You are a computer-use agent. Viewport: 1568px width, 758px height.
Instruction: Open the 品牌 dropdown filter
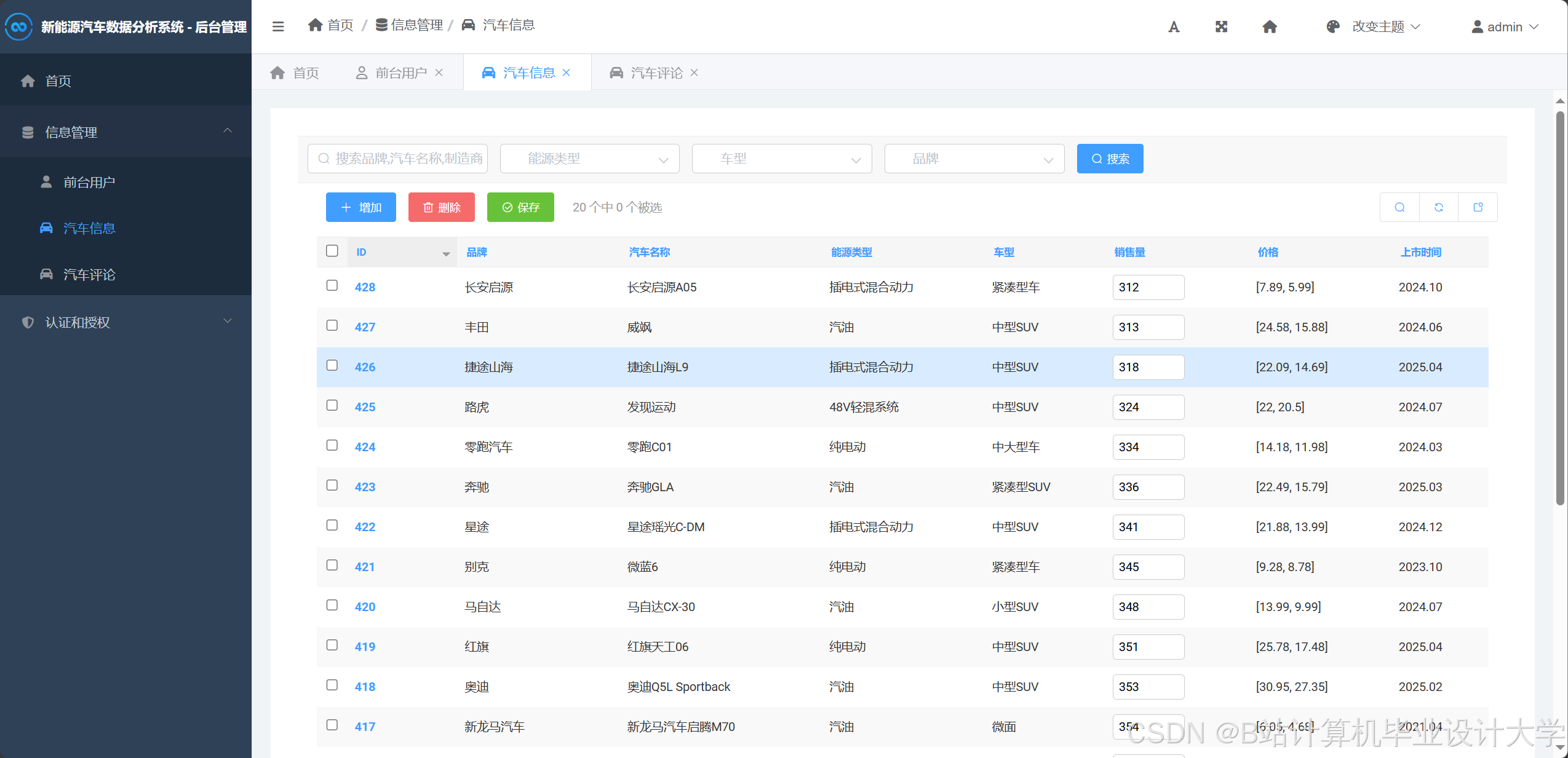tap(974, 159)
